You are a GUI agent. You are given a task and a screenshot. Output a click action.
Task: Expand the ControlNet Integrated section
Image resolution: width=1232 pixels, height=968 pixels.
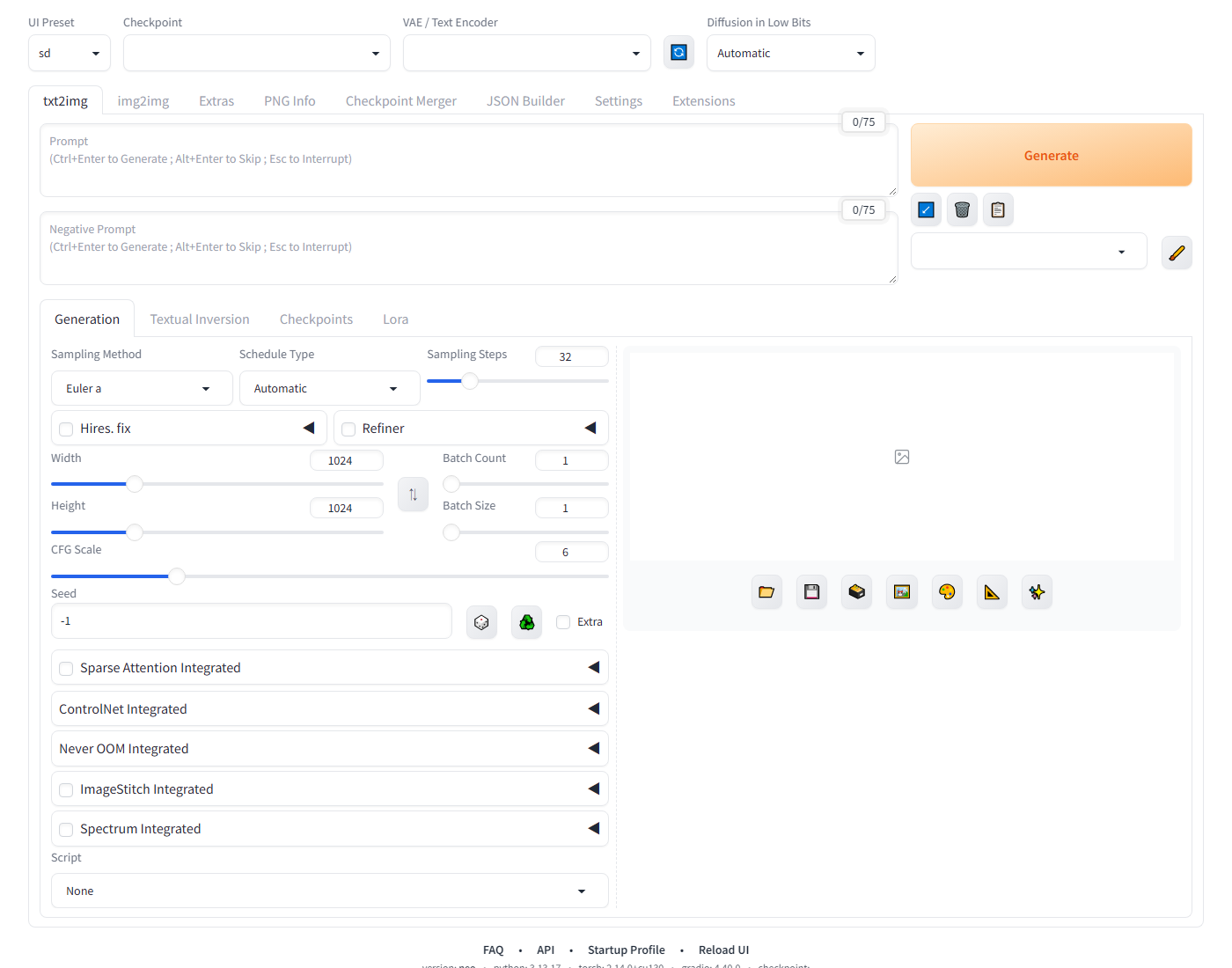(x=330, y=709)
